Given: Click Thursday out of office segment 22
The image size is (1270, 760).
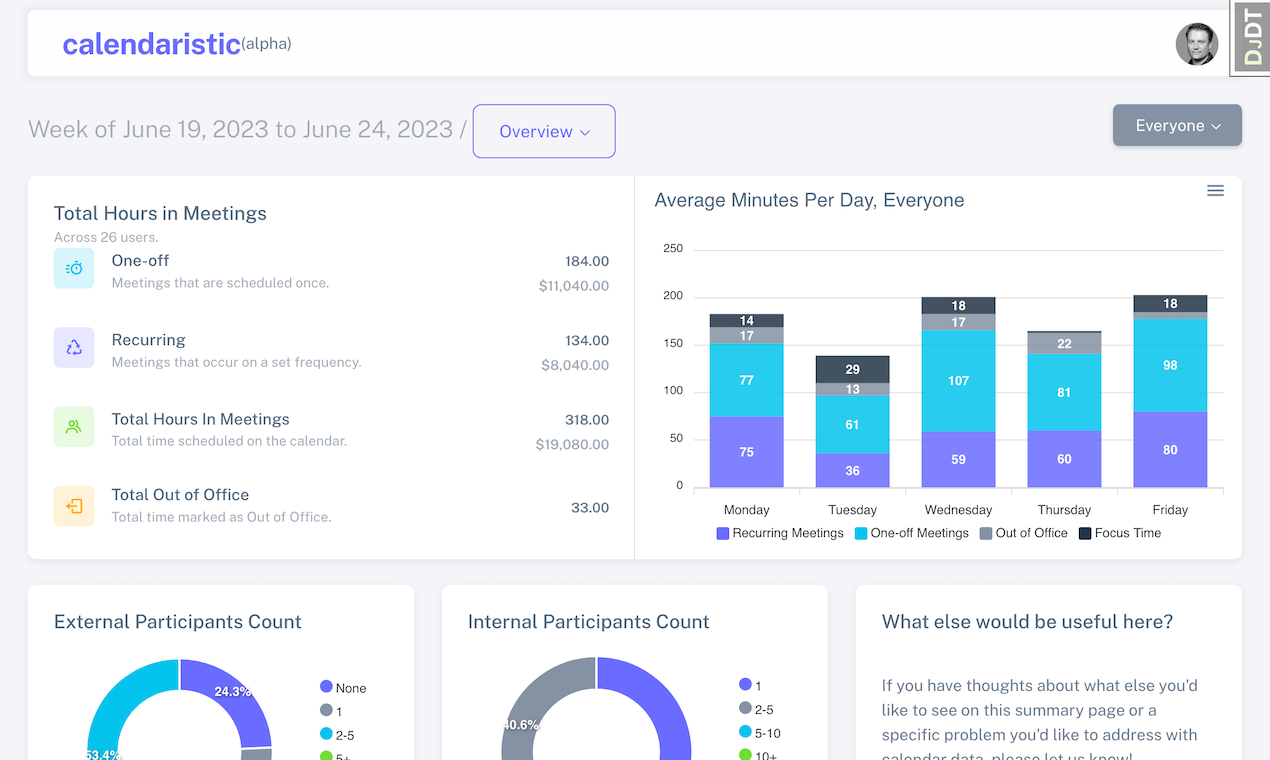Looking at the screenshot, I should click(x=1064, y=343).
